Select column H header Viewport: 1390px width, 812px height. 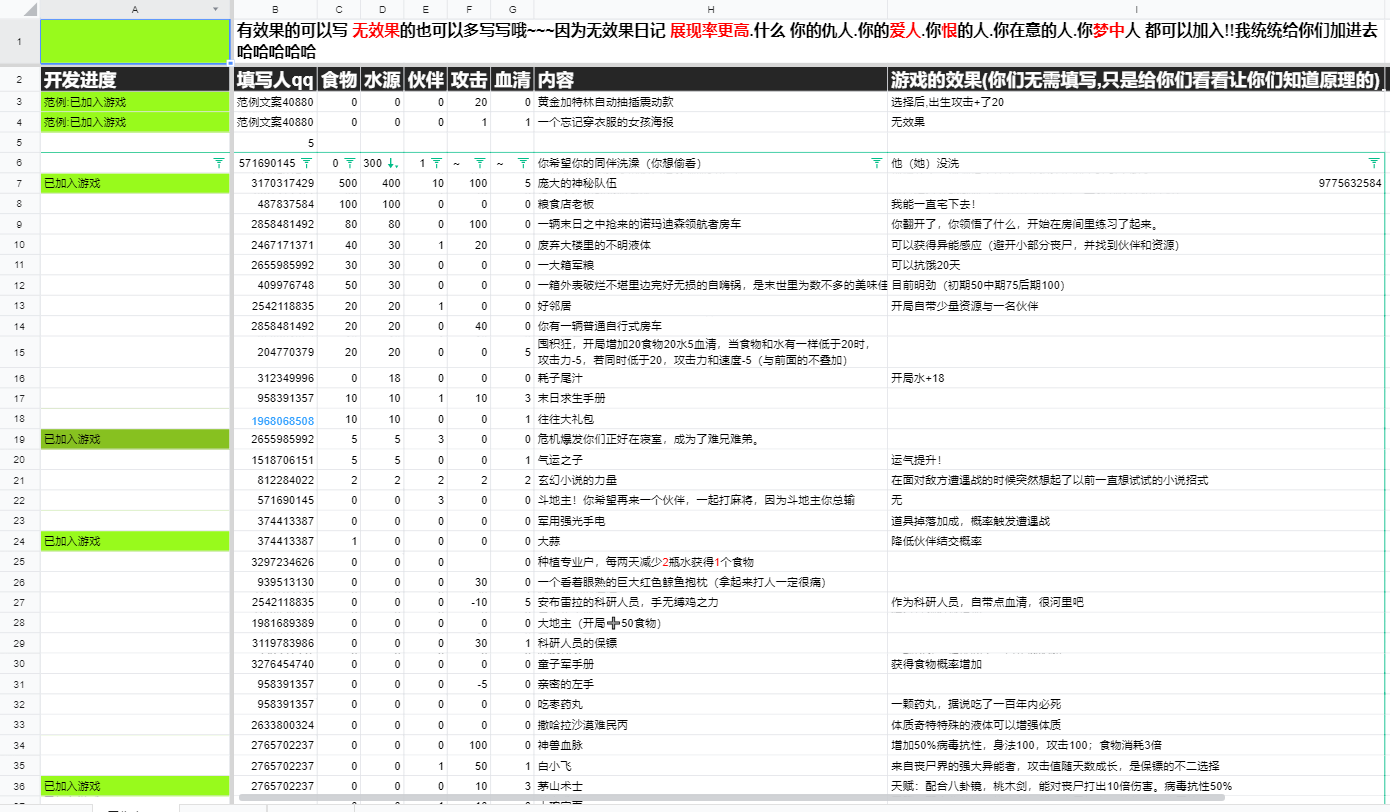(710, 8)
